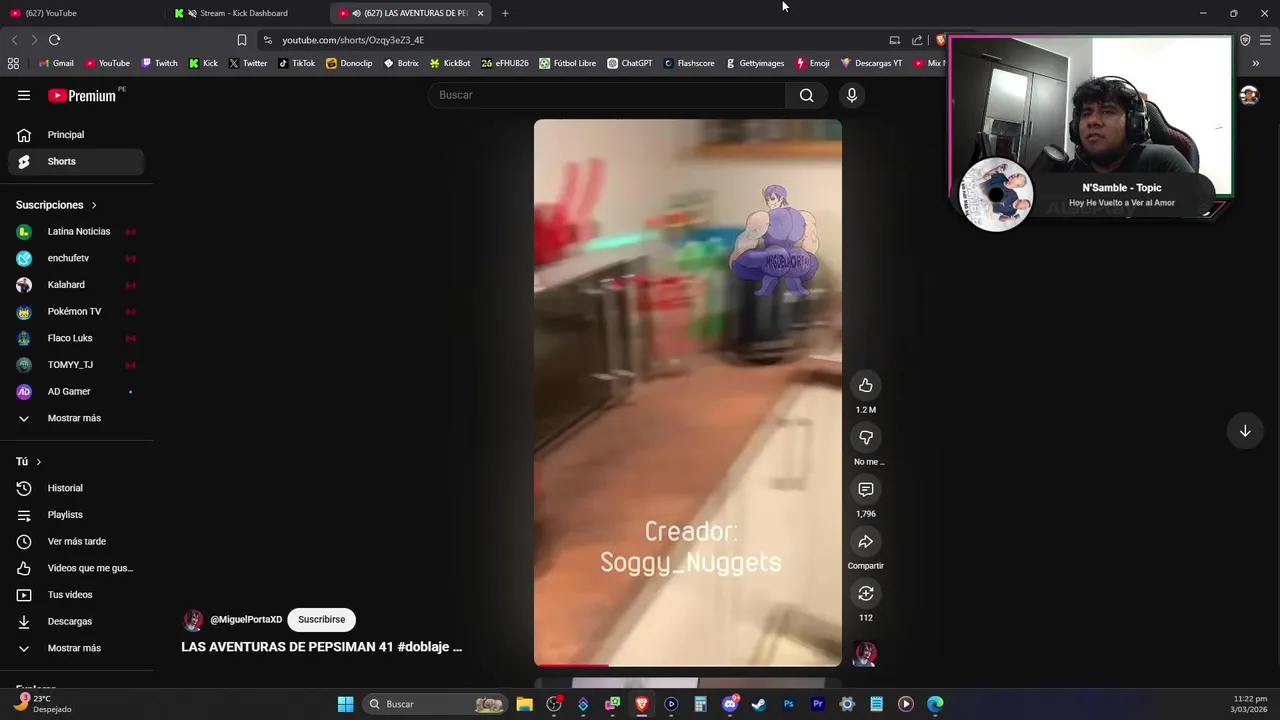
Task: Open the Principal home page
Action: click(76, 135)
